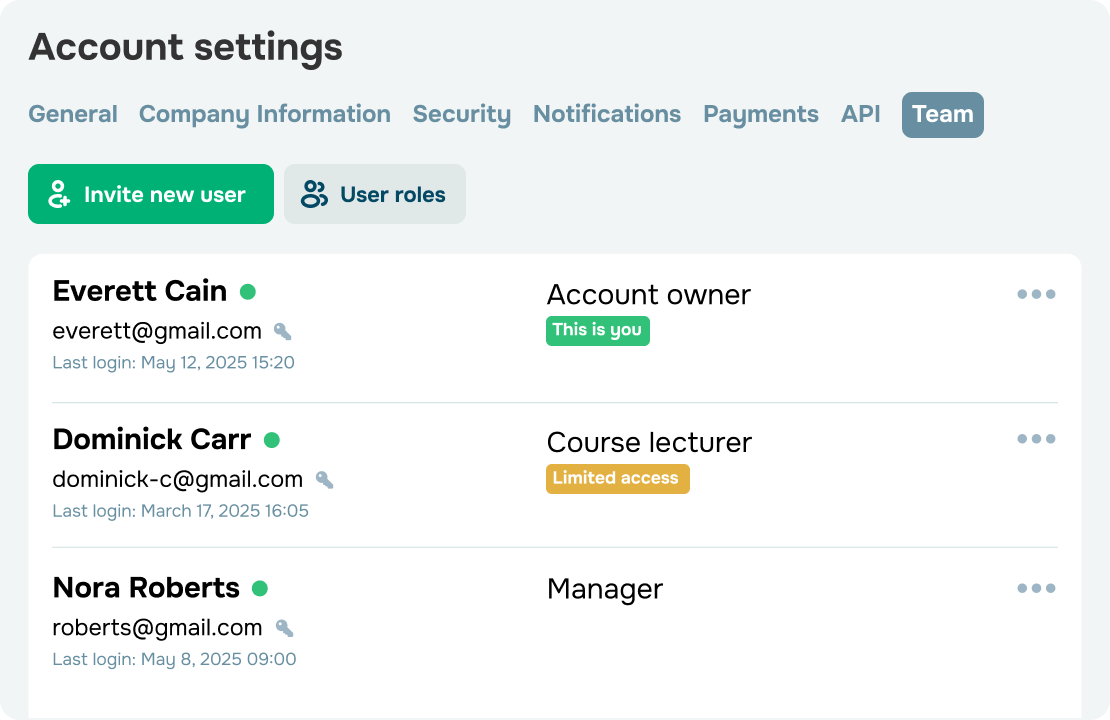Open User roles settings

375,194
